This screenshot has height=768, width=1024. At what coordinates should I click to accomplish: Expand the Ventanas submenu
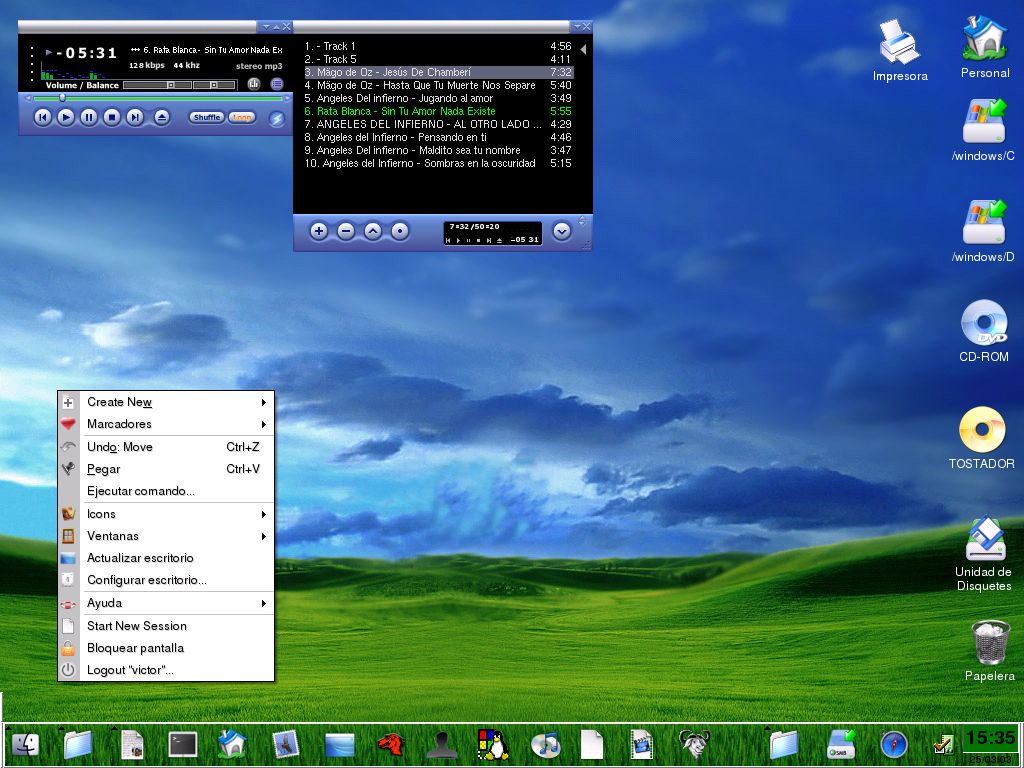(x=167, y=536)
